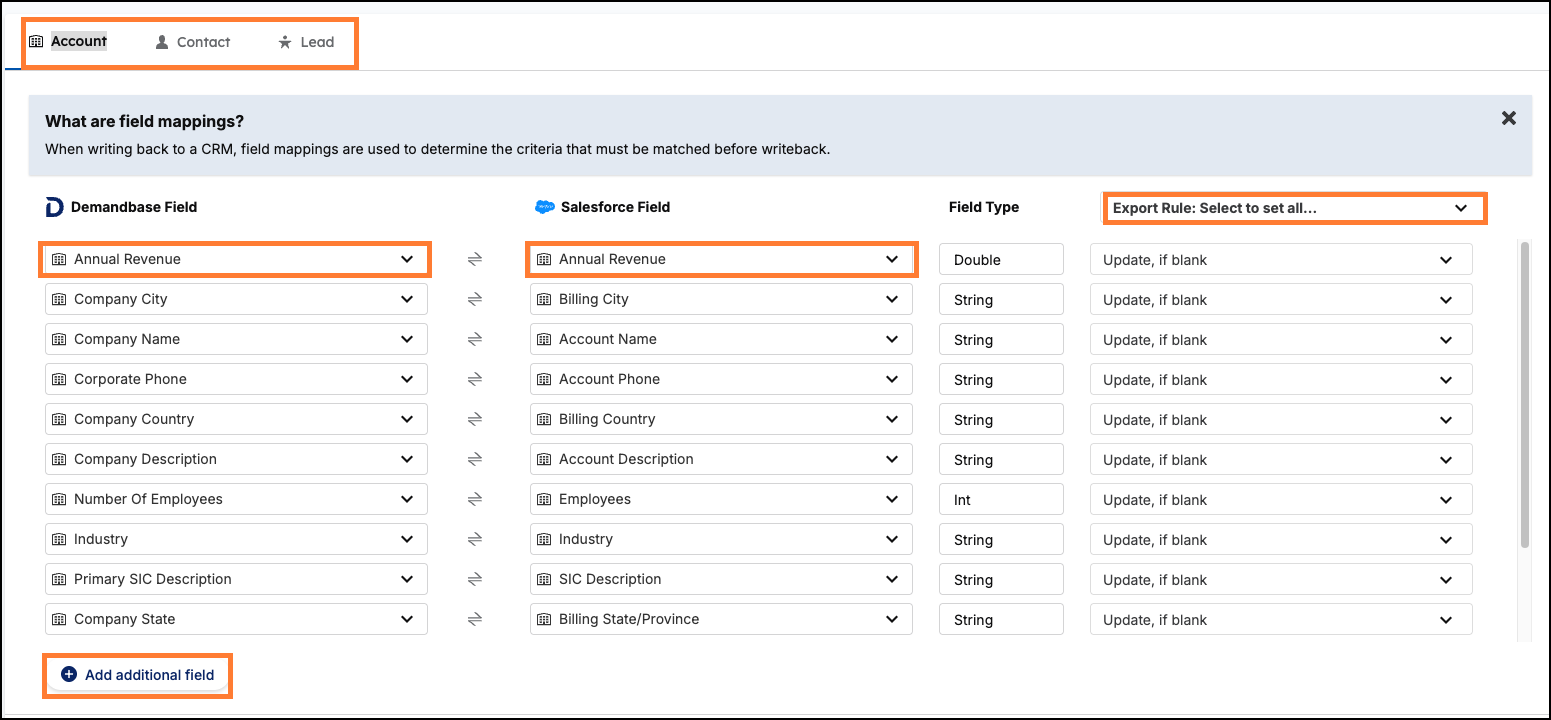Image resolution: width=1551 pixels, height=720 pixels.
Task: Click the Demandbase logo icon
Action: [x=54, y=207]
